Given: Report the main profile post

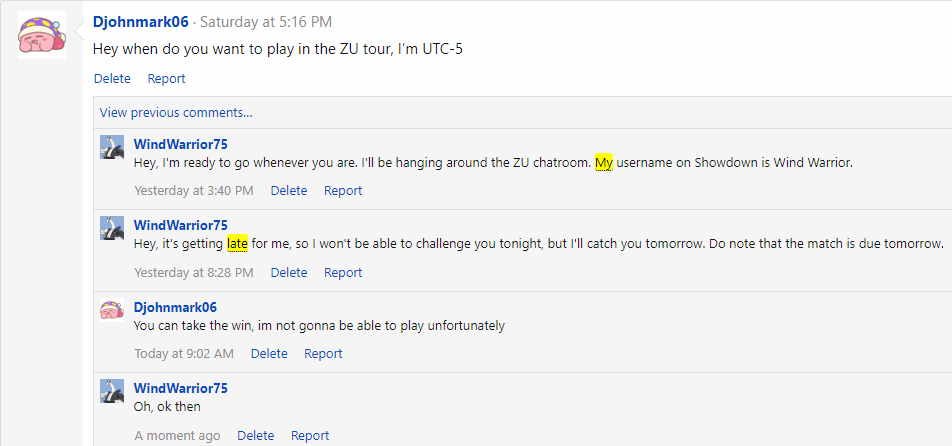Looking at the screenshot, I should (x=166, y=78).
